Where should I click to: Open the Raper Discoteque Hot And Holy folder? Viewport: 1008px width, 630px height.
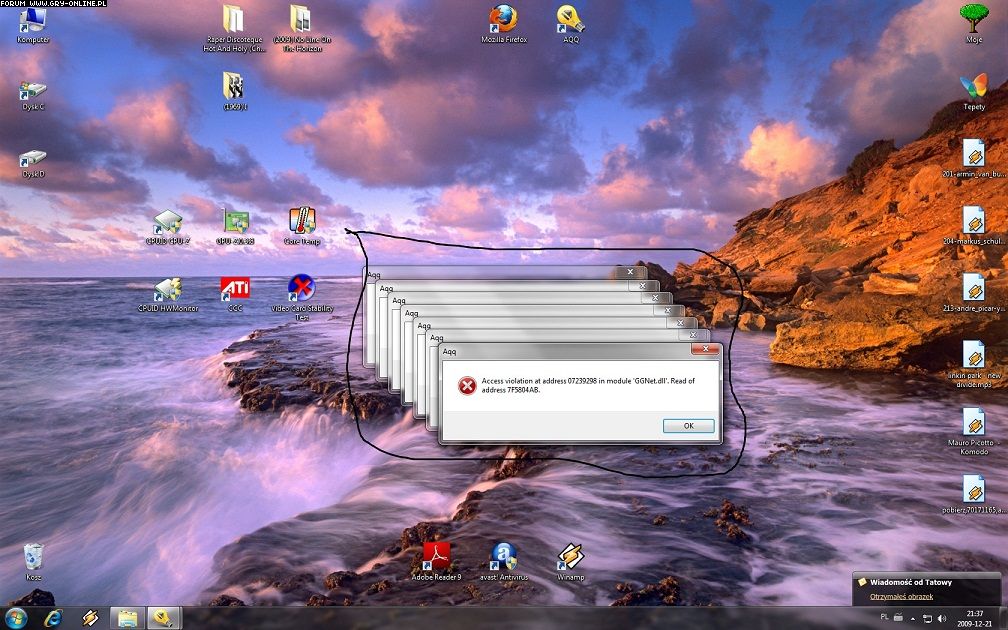pyautogui.click(x=234, y=20)
